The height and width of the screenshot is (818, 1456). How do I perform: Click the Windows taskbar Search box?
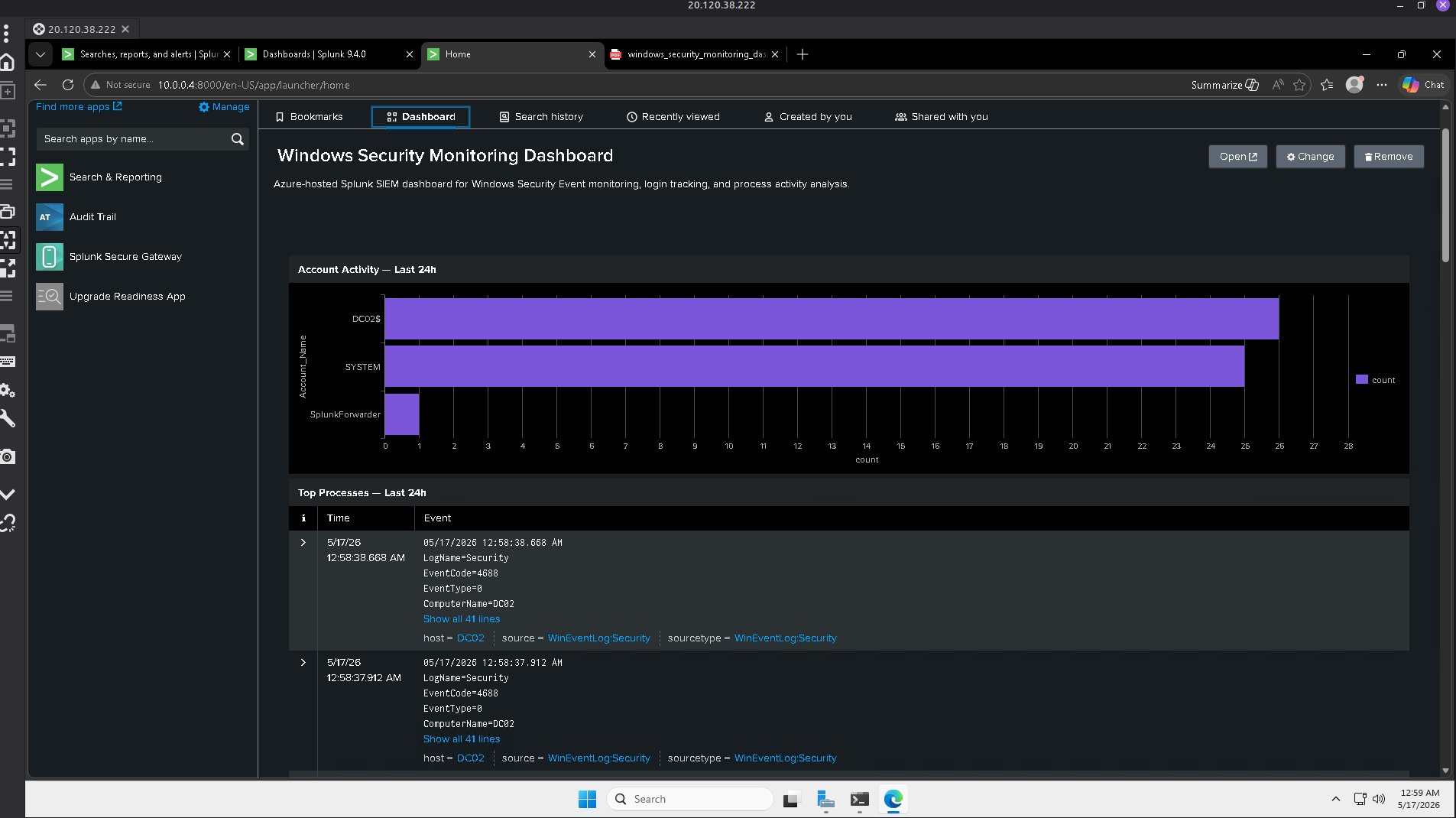pyautogui.click(x=690, y=799)
